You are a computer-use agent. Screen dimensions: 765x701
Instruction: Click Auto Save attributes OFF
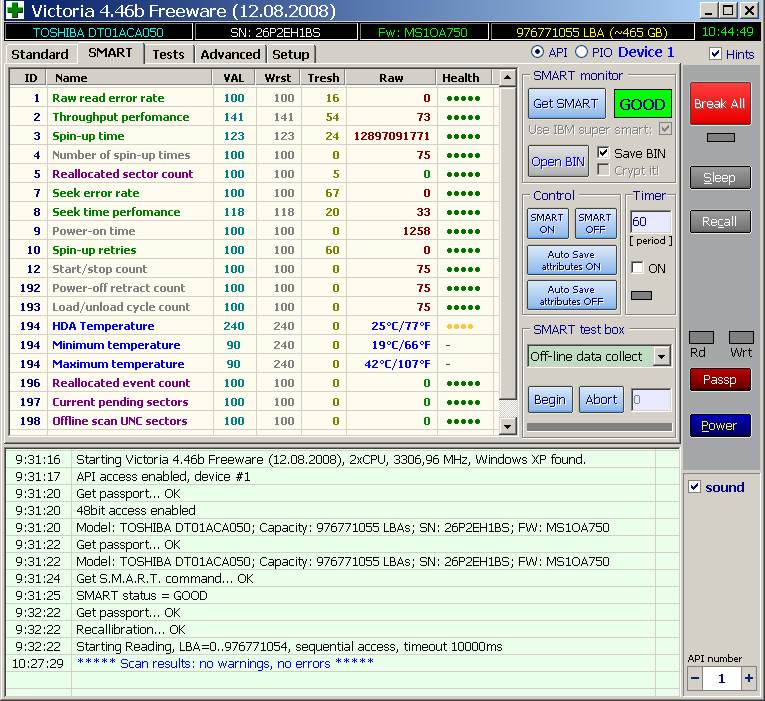coord(572,296)
